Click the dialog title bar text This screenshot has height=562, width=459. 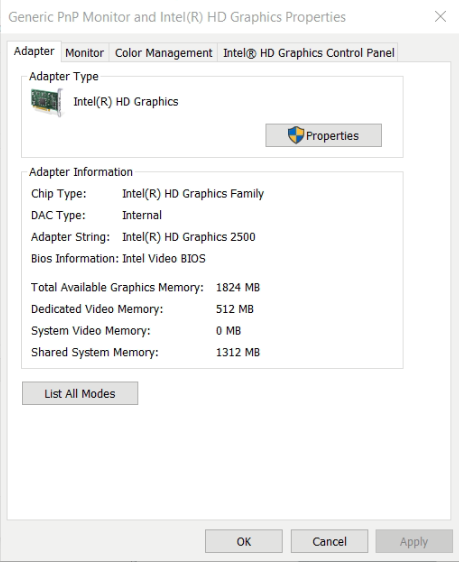(x=177, y=17)
